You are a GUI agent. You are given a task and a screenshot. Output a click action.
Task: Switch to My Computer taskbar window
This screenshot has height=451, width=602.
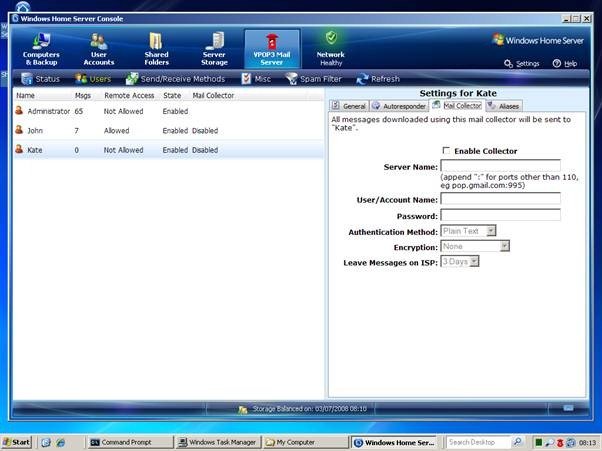click(306, 443)
